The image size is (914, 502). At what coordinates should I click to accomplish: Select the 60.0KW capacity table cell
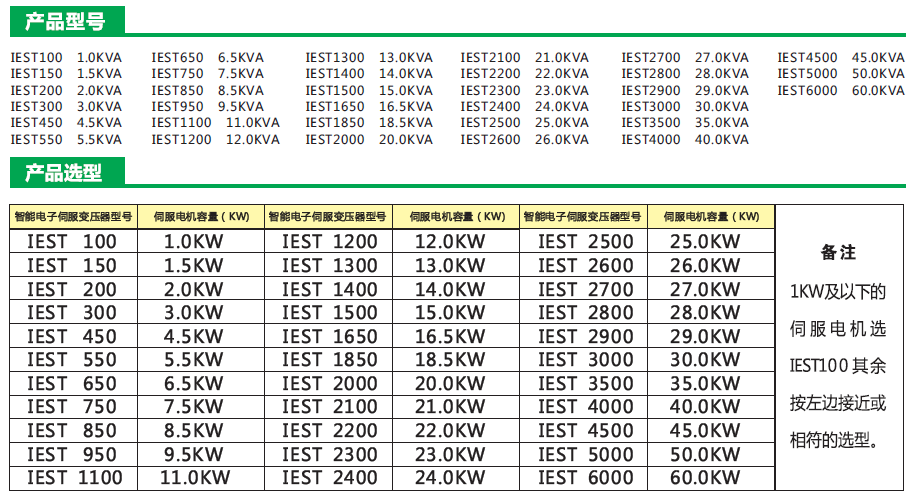(705, 478)
